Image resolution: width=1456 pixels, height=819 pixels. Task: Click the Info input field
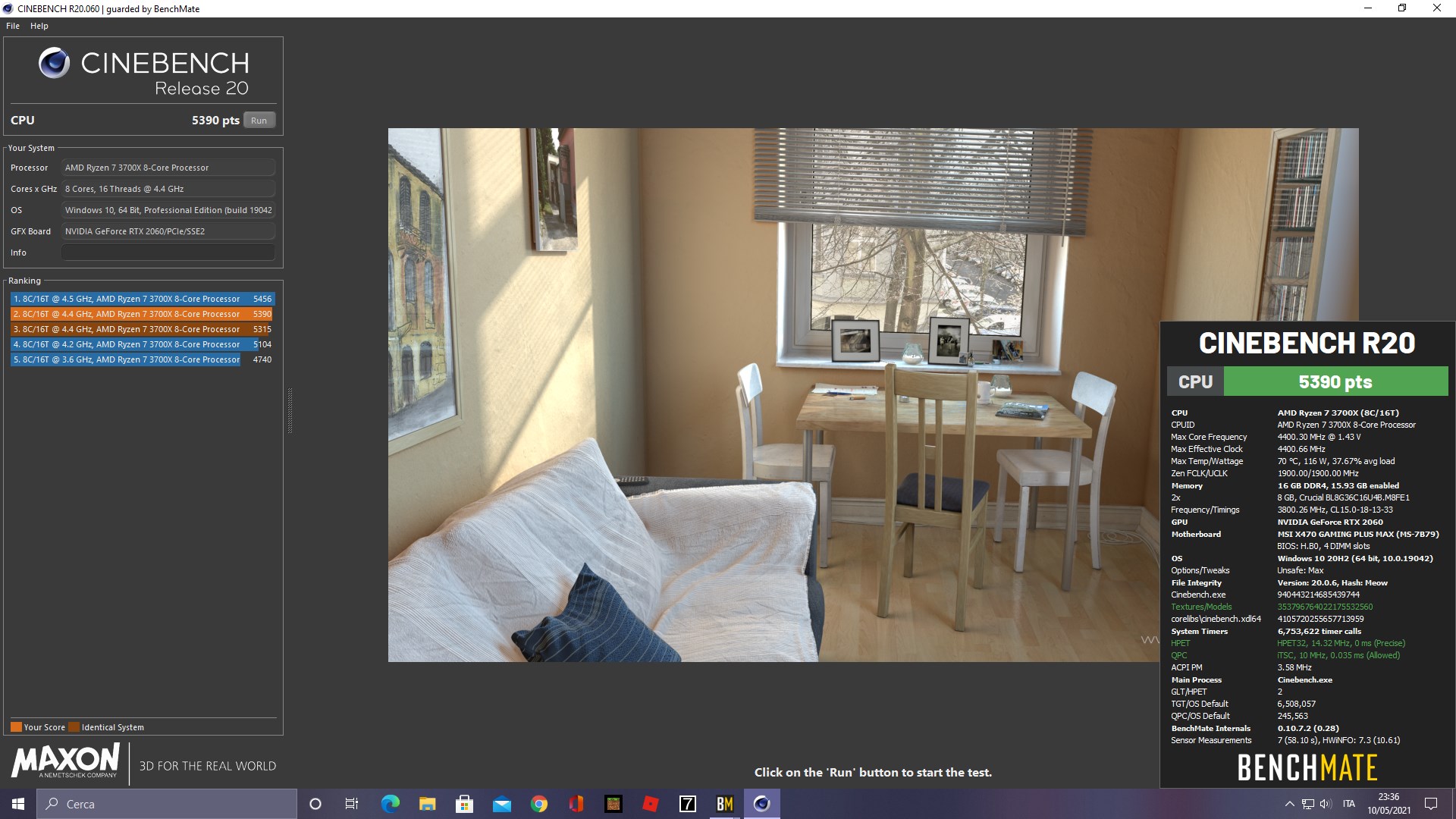[168, 253]
